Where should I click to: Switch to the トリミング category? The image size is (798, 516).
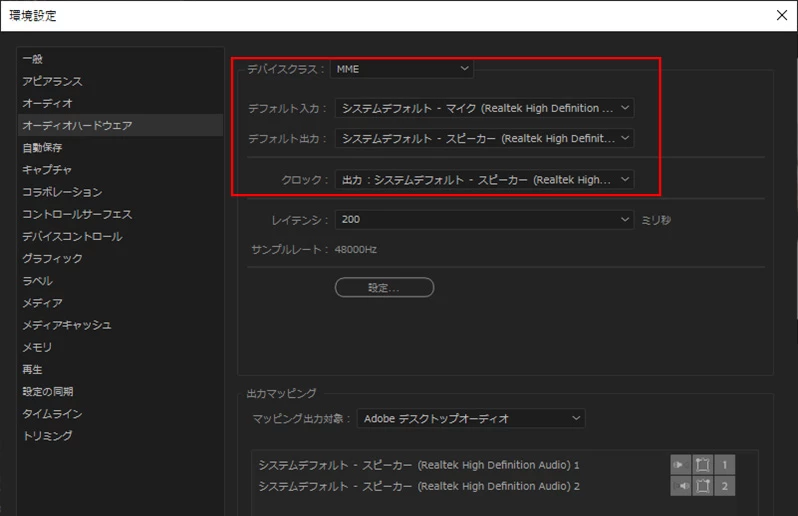click(120, 436)
